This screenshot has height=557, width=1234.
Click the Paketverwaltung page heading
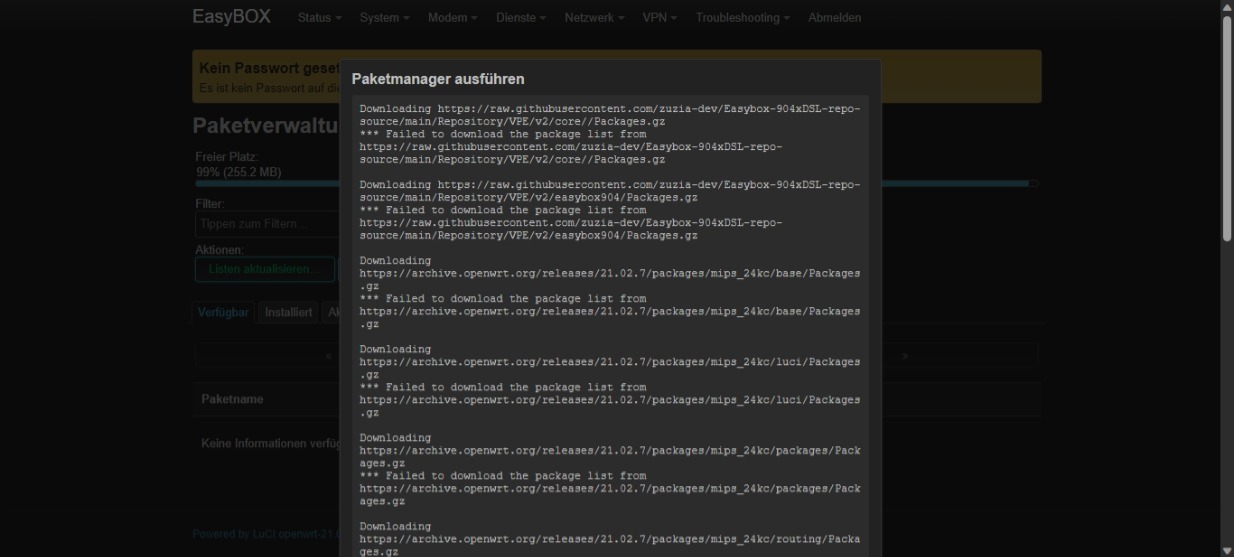(x=266, y=127)
